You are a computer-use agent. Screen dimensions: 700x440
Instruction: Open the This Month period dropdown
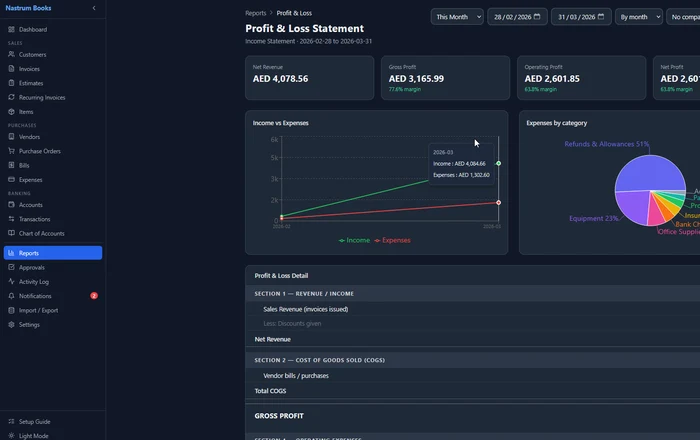(x=457, y=17)
